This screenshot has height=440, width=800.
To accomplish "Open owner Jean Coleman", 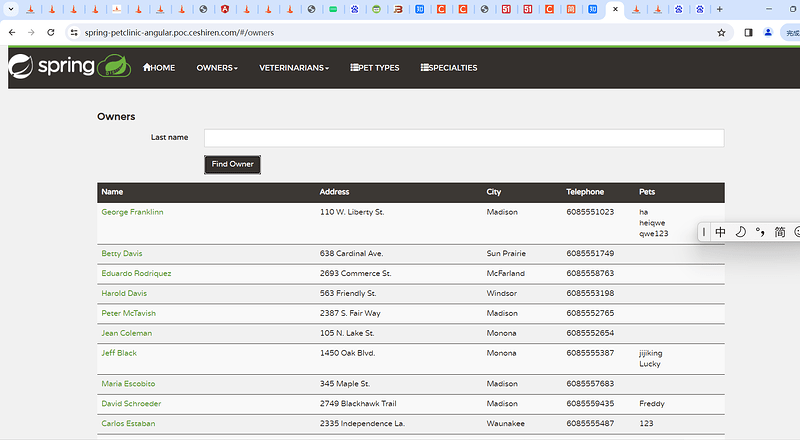I will pos(127,333).
